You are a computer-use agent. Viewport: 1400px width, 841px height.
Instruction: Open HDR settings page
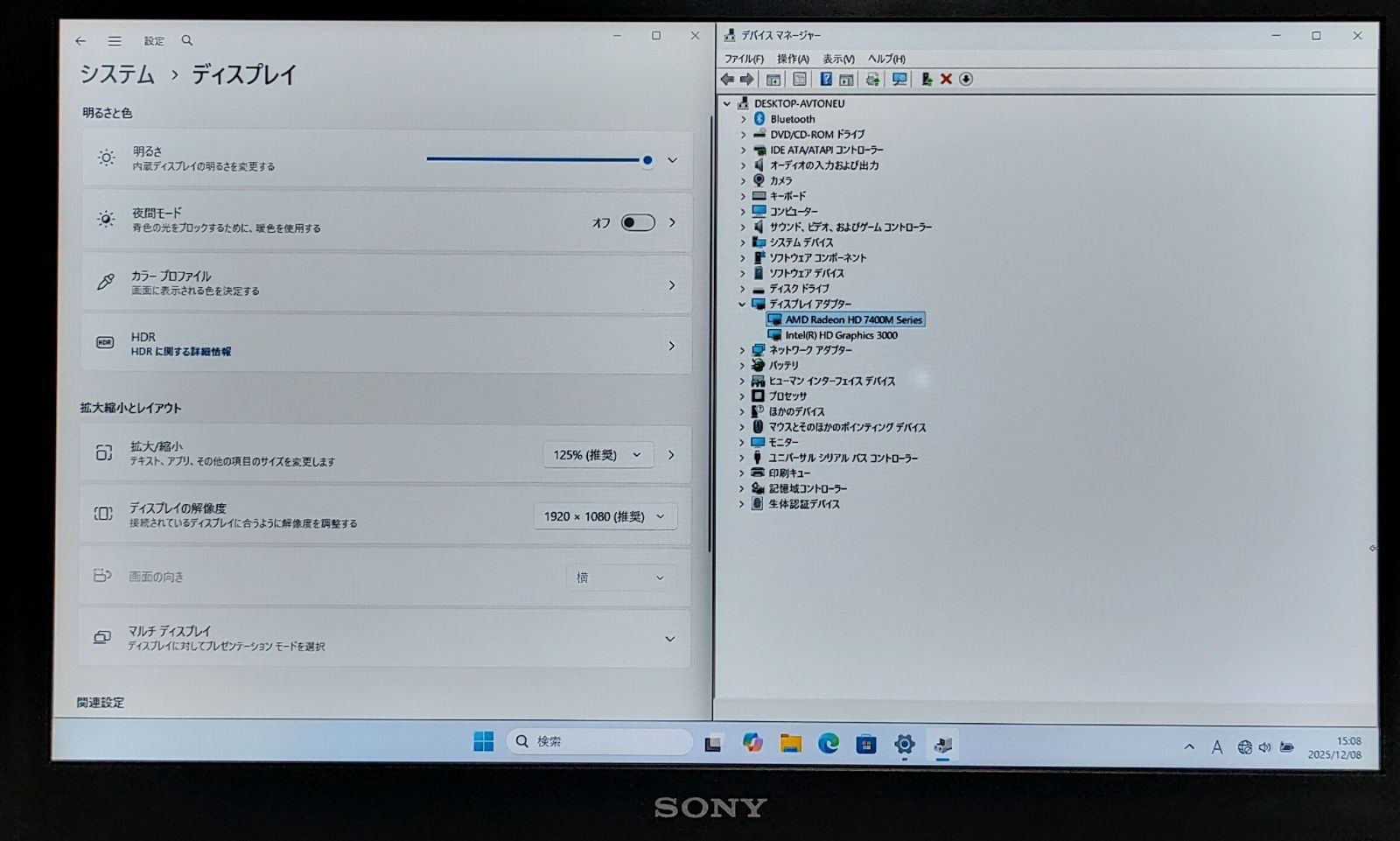tap(385, 345)
